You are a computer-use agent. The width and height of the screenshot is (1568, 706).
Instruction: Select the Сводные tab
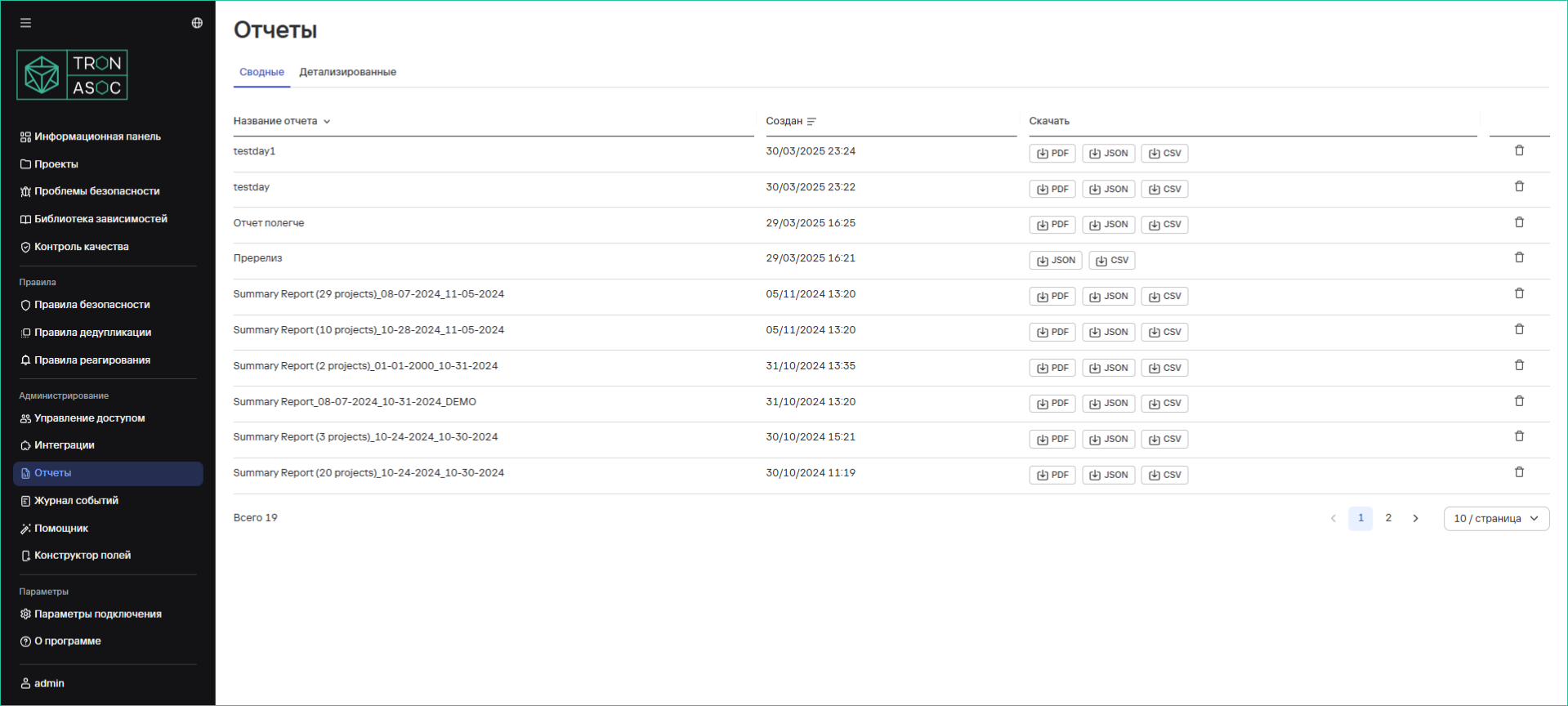(261, 72)
